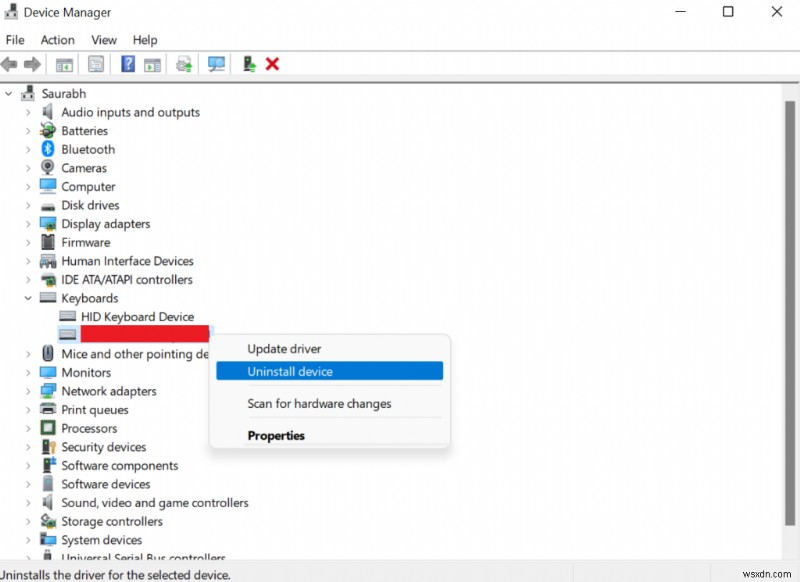Click the Firmware chip icon

tap(48, 242)
